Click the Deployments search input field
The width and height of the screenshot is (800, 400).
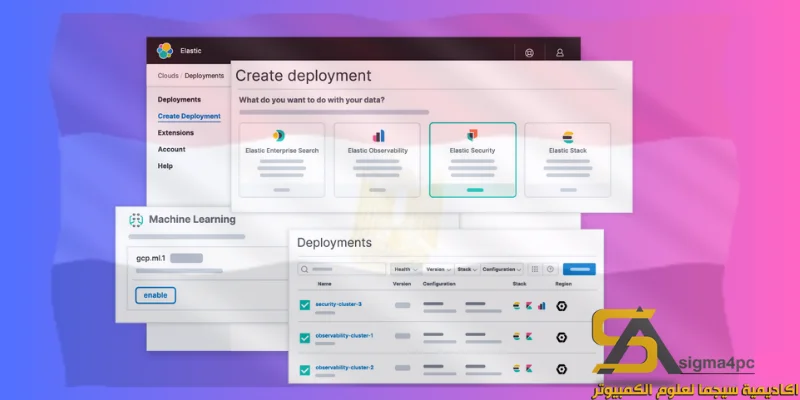[342, 269]
